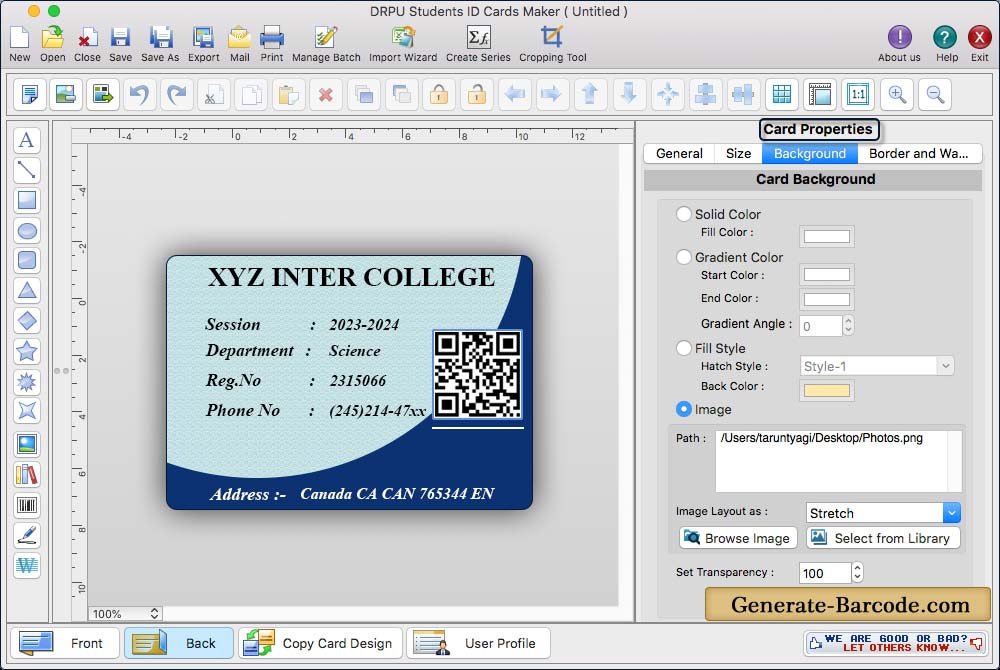Click the feedback 'We are good or bad' banner
This screenshot has height=670, width=1000.
896,643
